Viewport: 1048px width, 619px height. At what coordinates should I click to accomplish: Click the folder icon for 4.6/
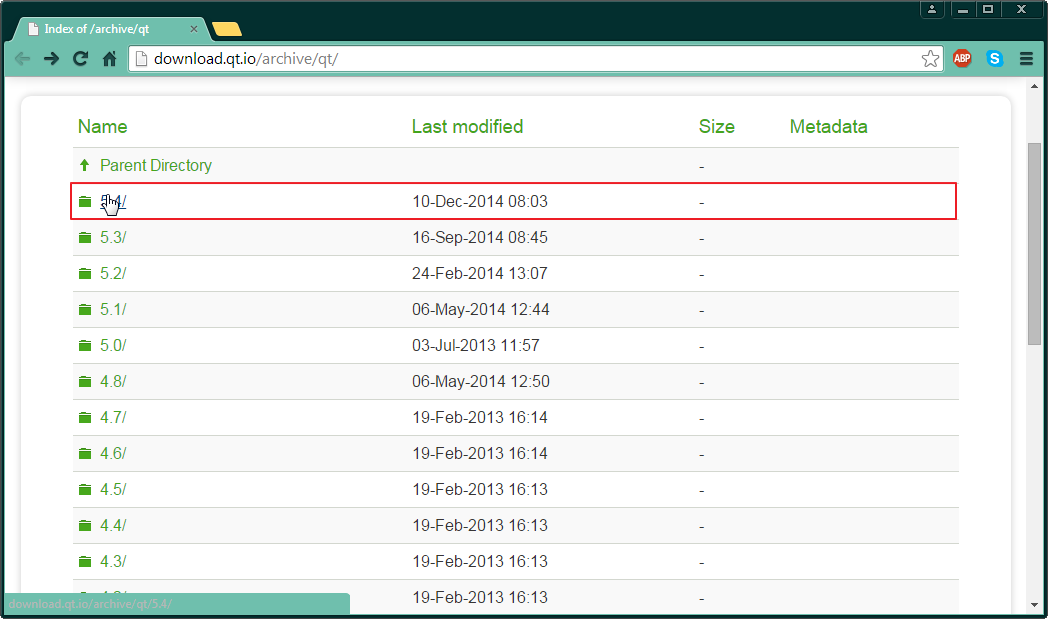(x=85, y=454)
